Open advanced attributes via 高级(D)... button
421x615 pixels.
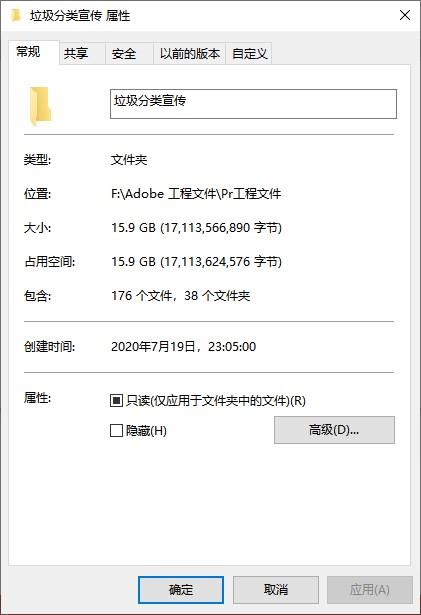coord(334,430)
